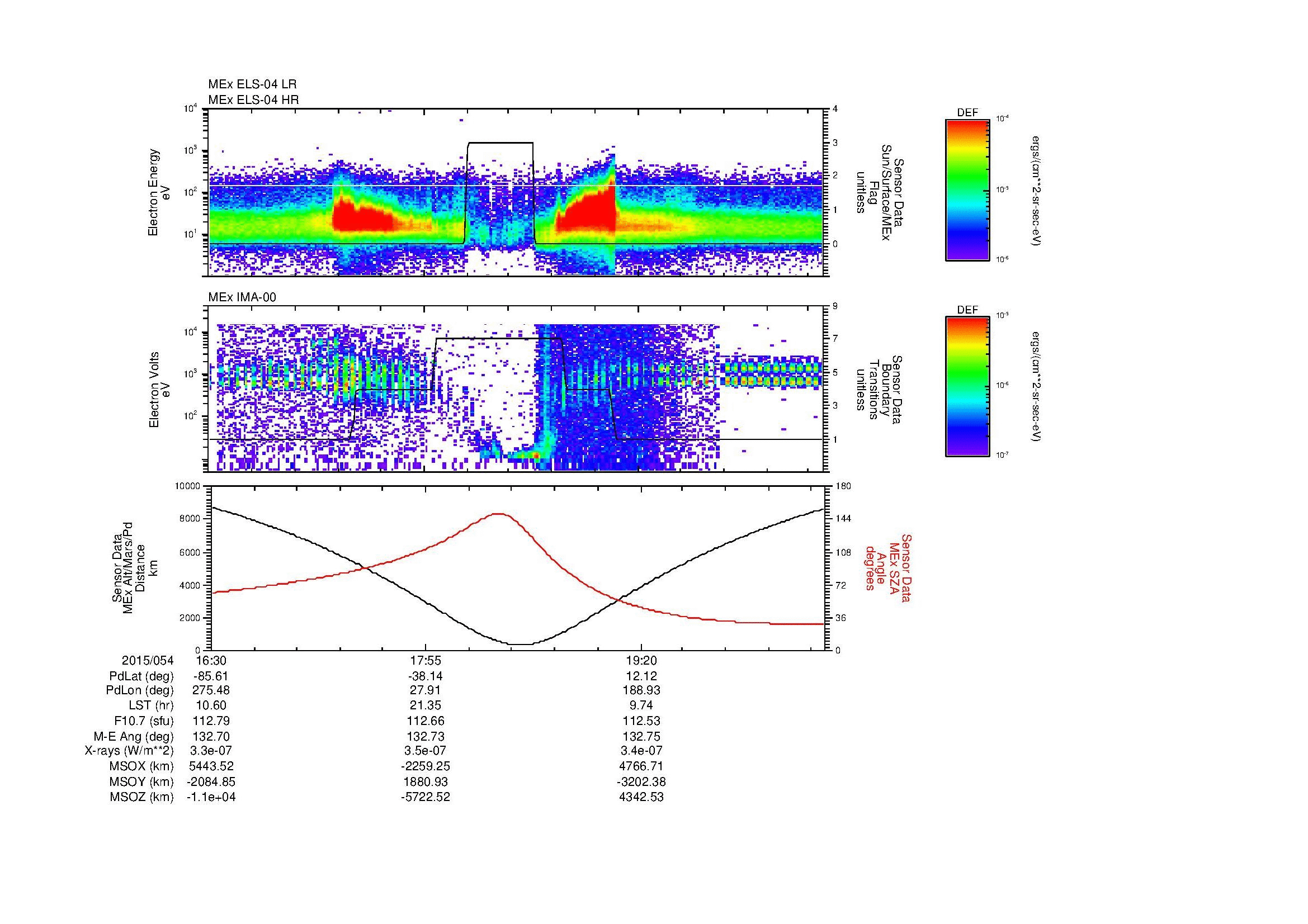This screenshot has width=1308, height=924.
Task: Click the 'X-rays (W/m**2)' row label
Action: coord(129,751)
